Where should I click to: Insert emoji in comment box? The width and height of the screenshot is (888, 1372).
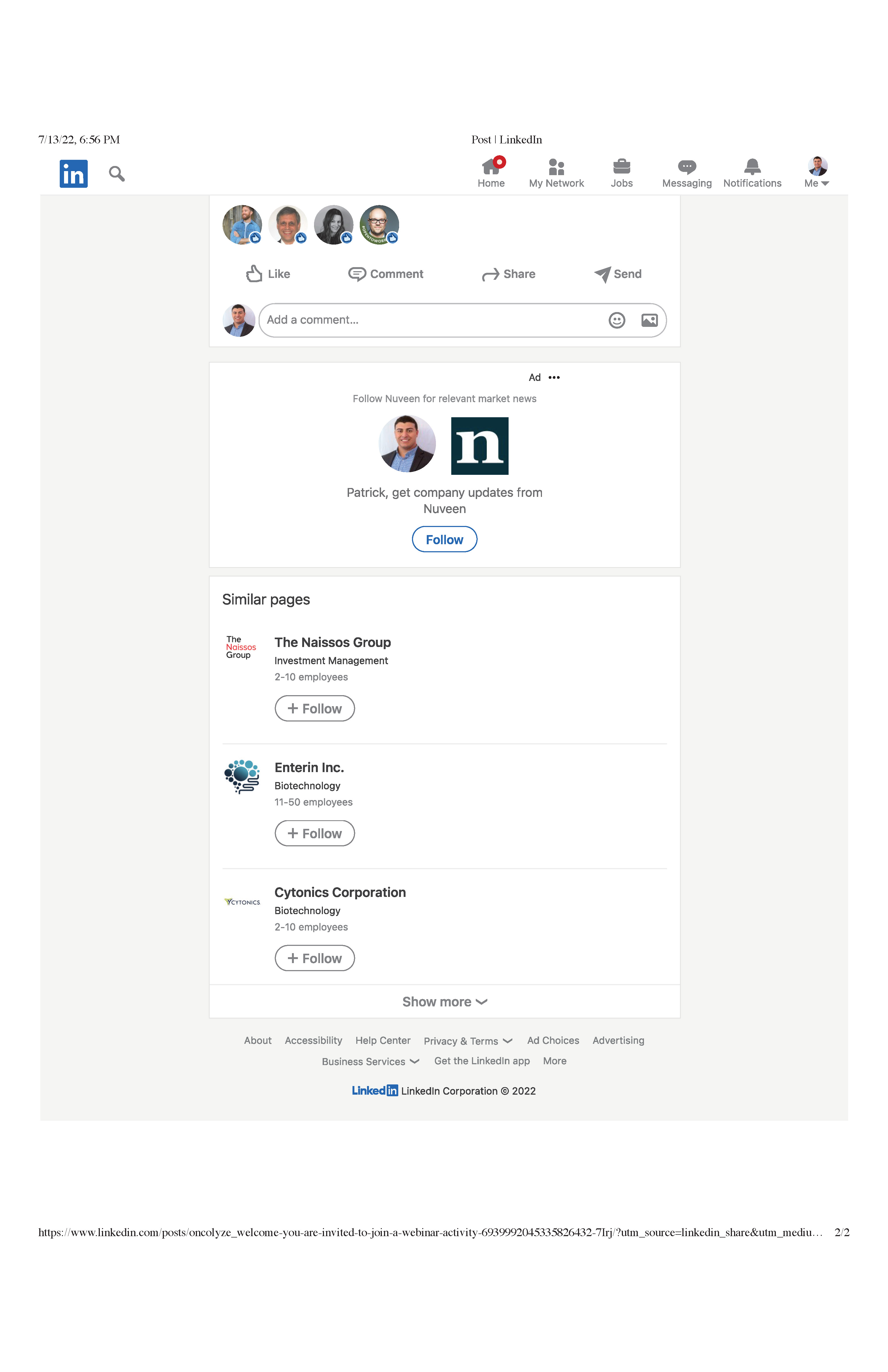tap(616, 320)
